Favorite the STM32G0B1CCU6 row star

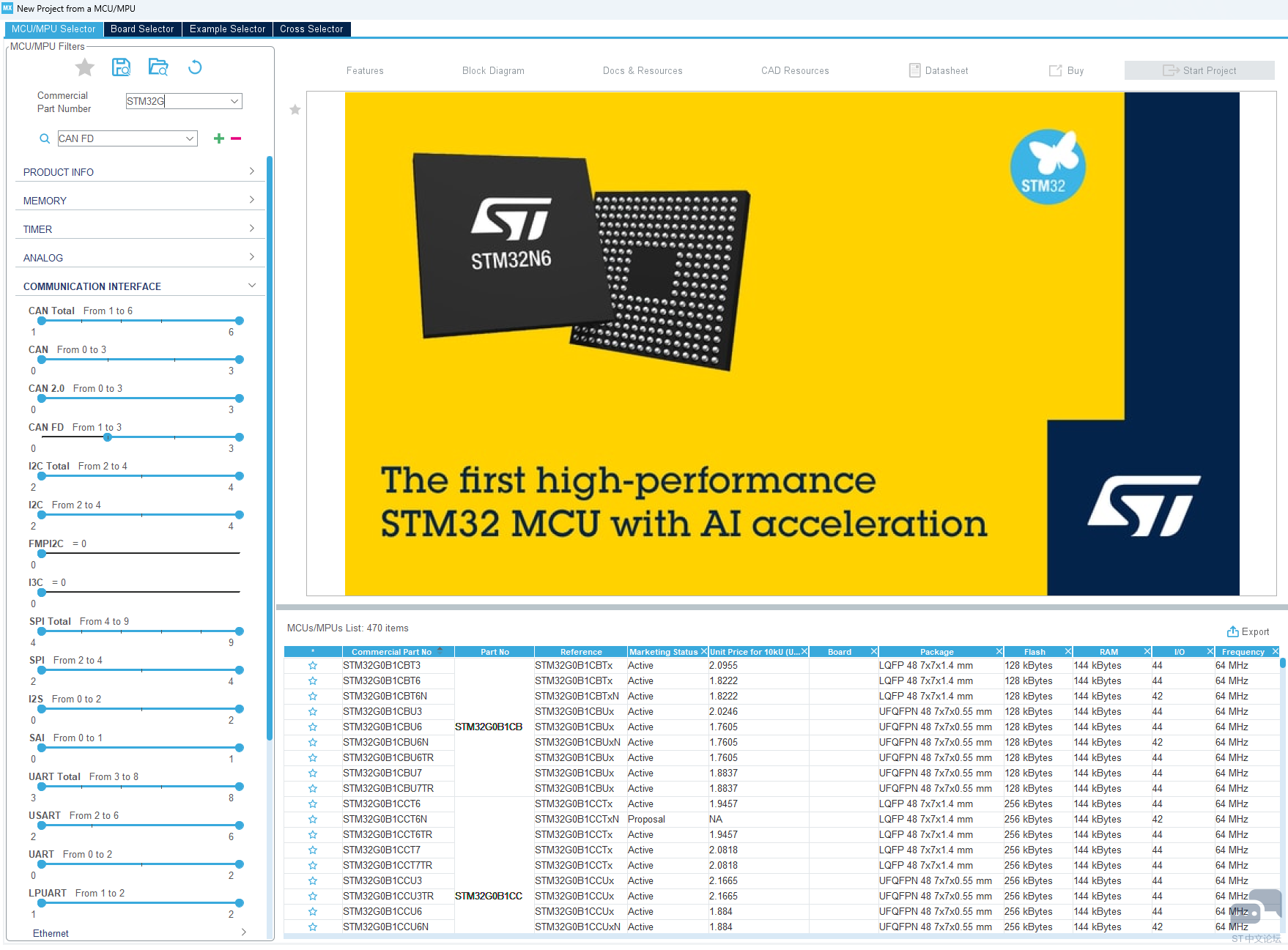(x=313, y=912)
